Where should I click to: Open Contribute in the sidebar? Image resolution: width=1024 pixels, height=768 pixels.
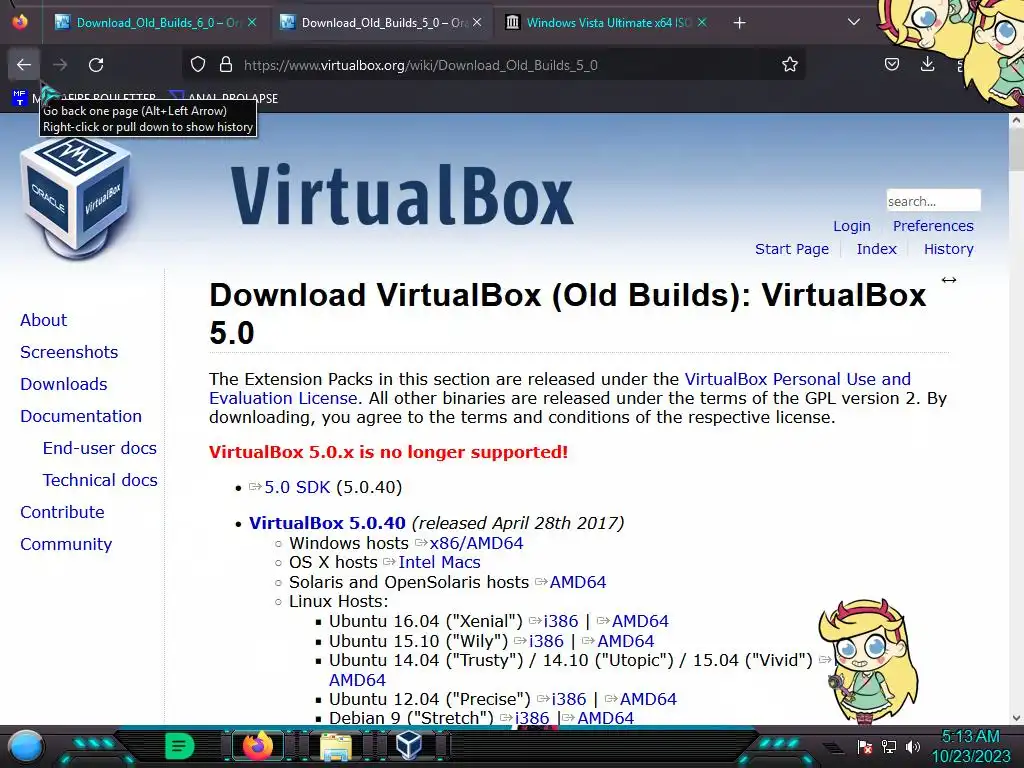point(62,512)
